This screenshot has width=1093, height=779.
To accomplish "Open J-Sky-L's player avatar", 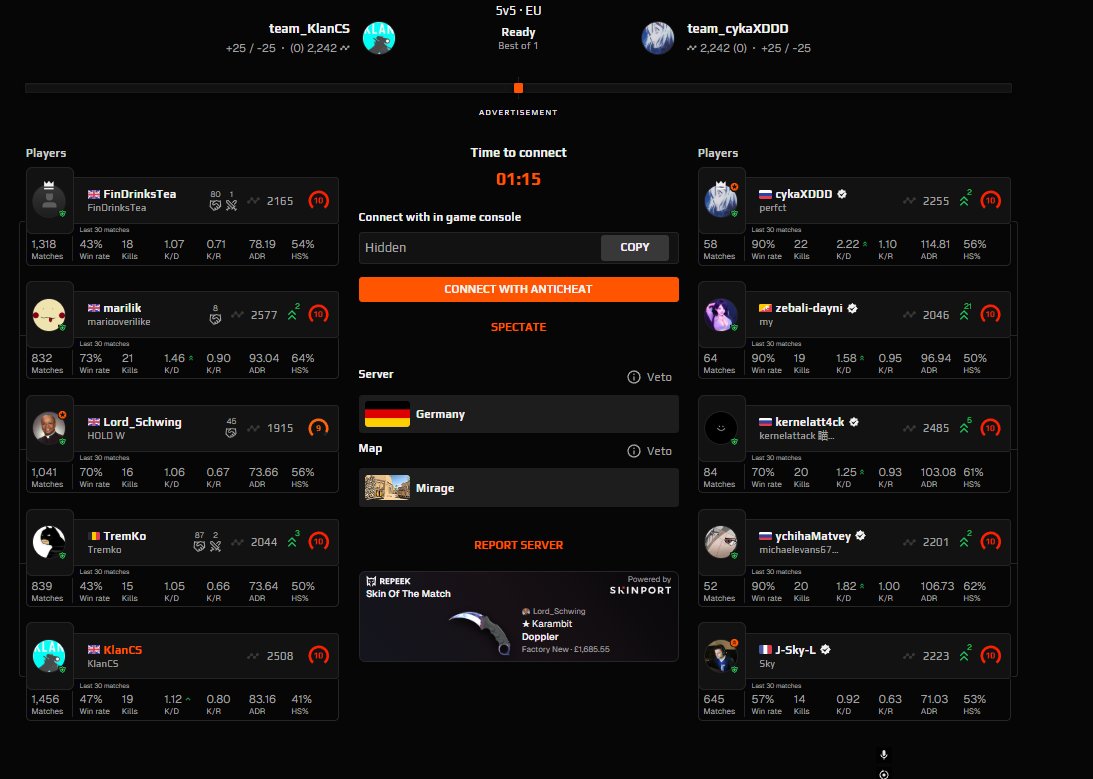I will click(x=721, y=656).
